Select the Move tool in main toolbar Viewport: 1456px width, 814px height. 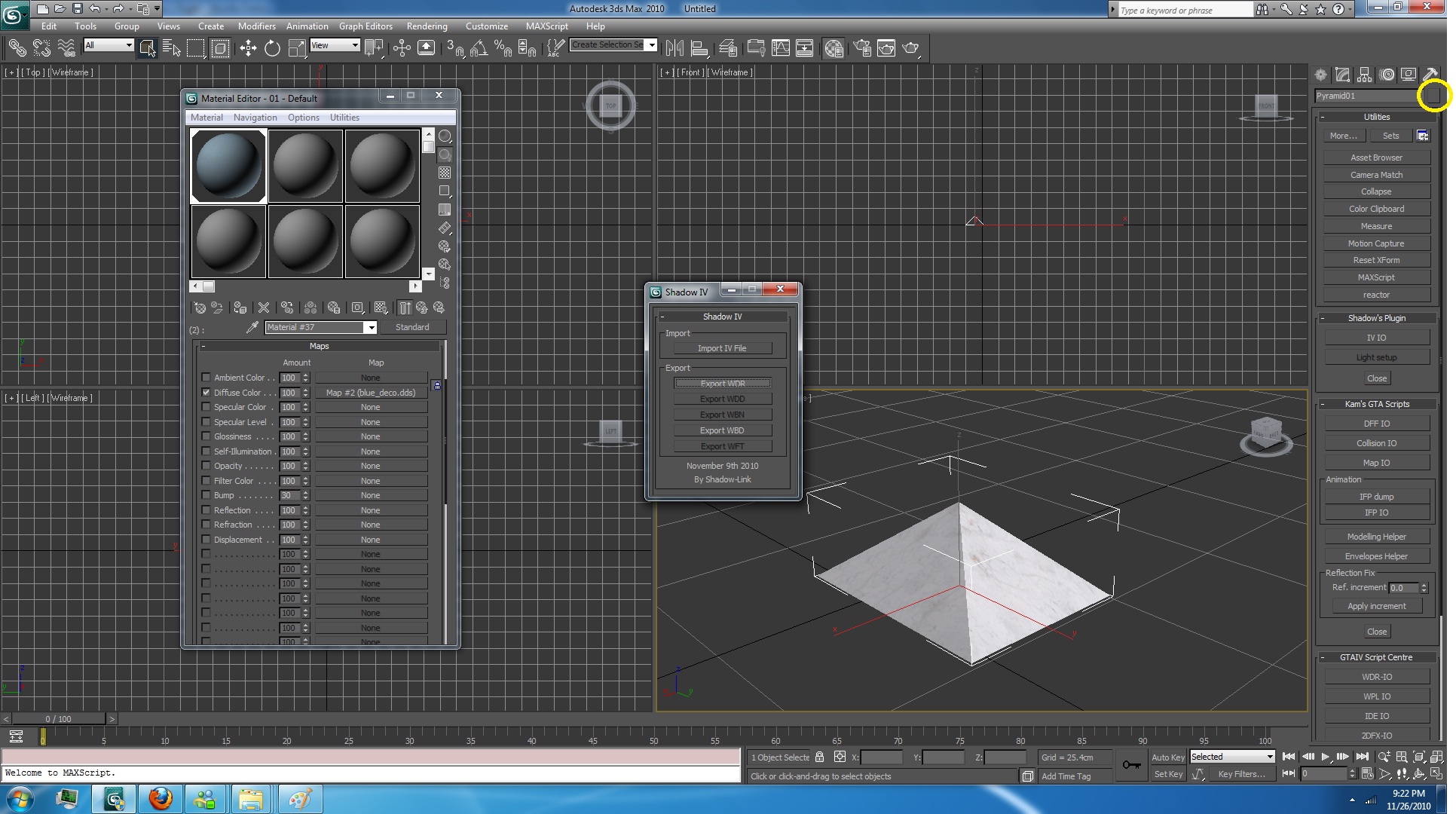(x=248, y=48)
